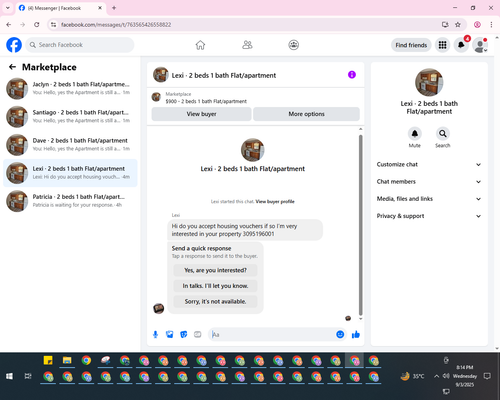Search in conversation magnifier icon
This screenshot has height=400, width=500.
point(443,134)
